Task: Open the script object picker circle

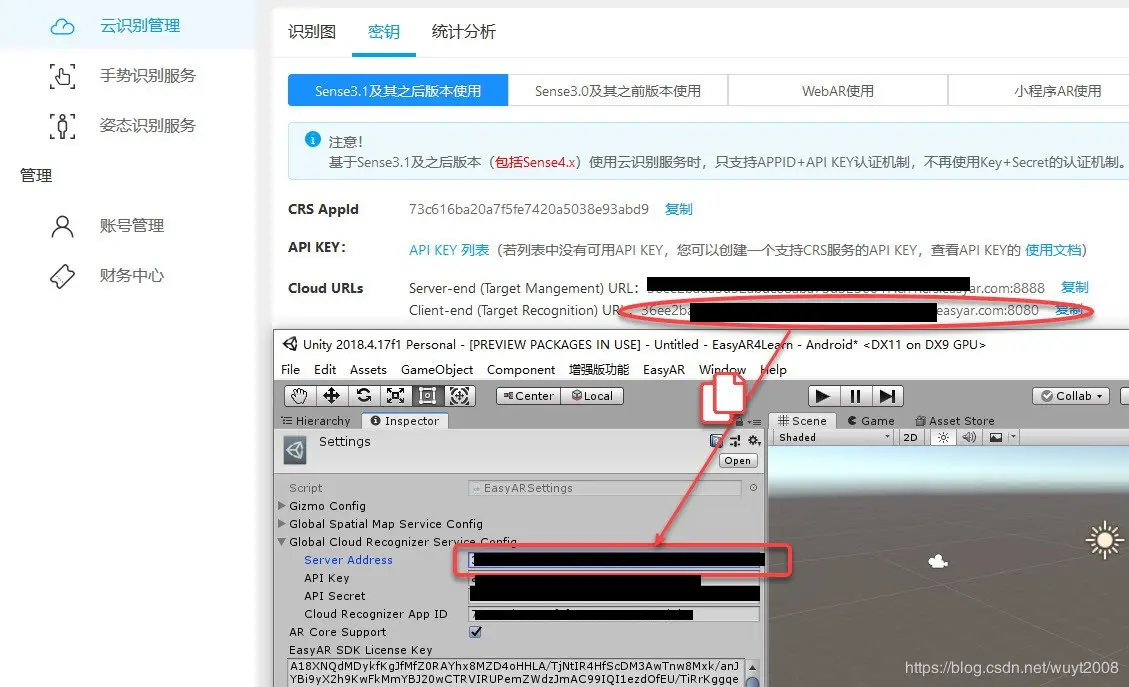Action: tap(753, 488)
